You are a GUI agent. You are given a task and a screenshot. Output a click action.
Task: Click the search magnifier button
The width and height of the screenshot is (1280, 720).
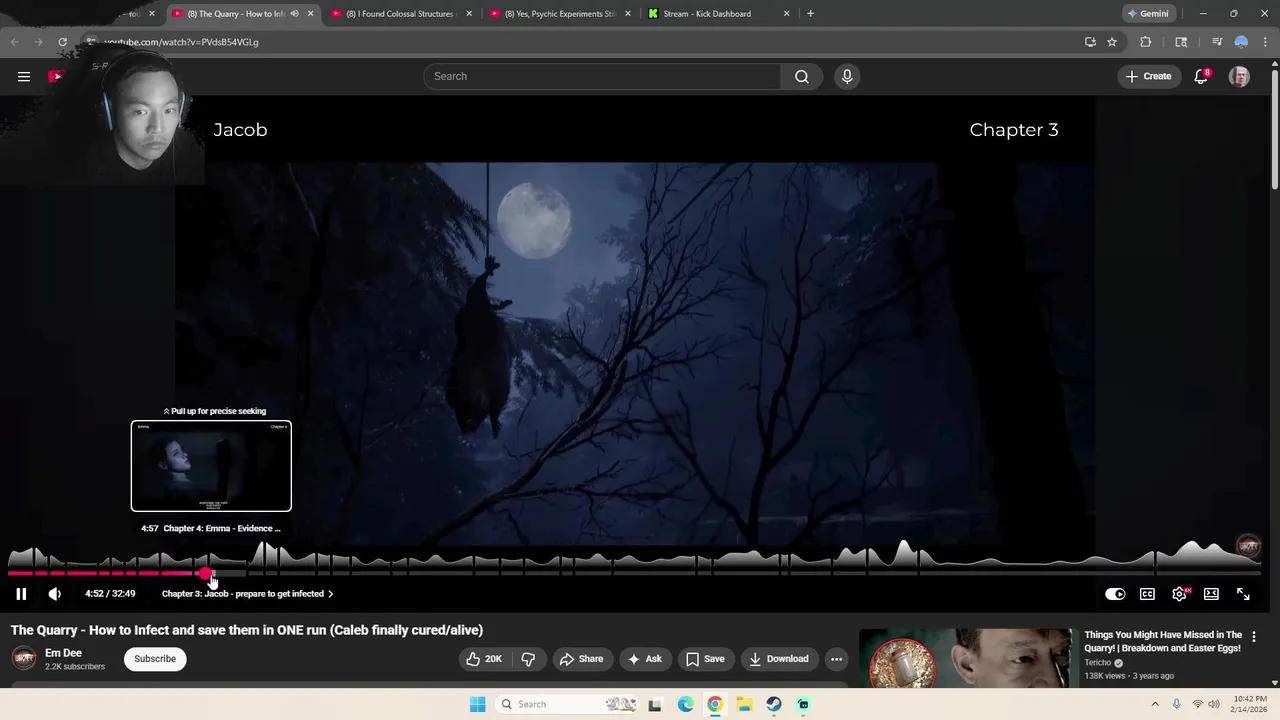pos(802,76)
